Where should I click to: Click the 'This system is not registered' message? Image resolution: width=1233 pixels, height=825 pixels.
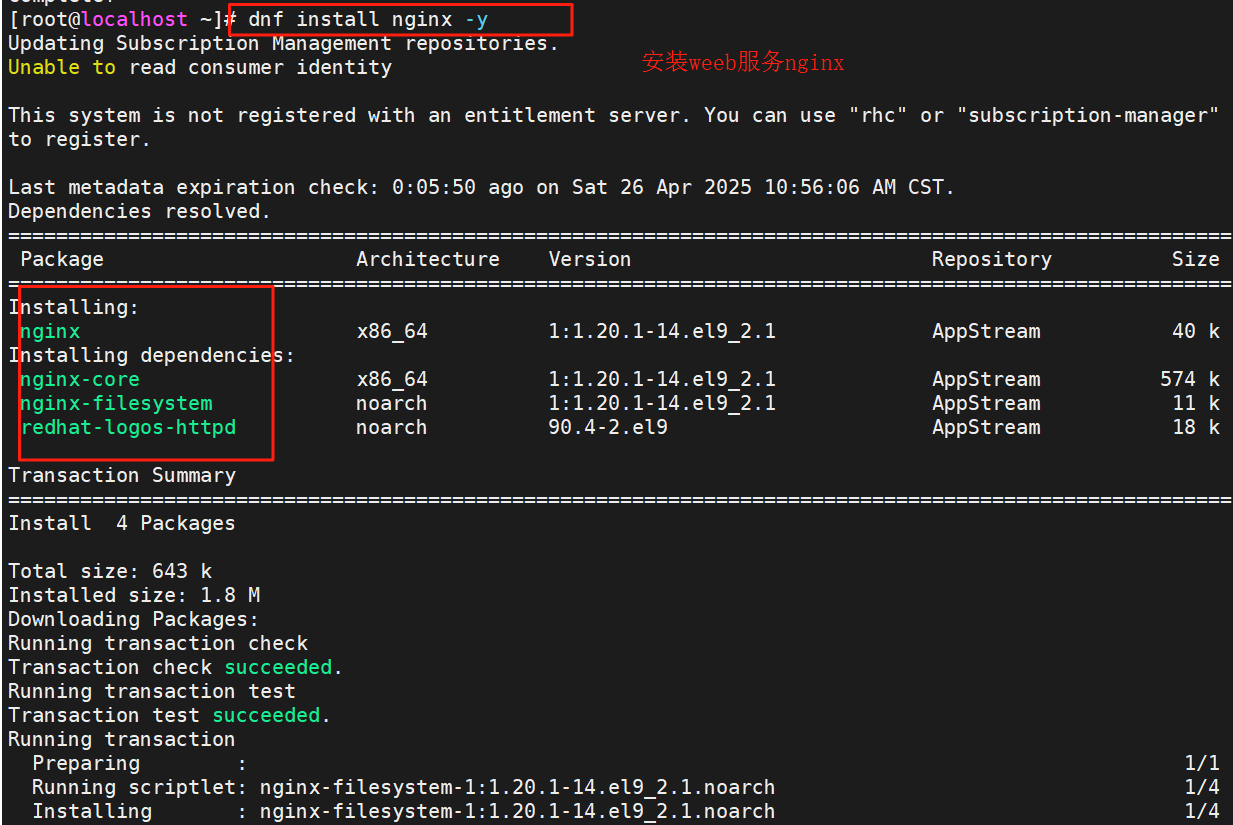(614, 127)
